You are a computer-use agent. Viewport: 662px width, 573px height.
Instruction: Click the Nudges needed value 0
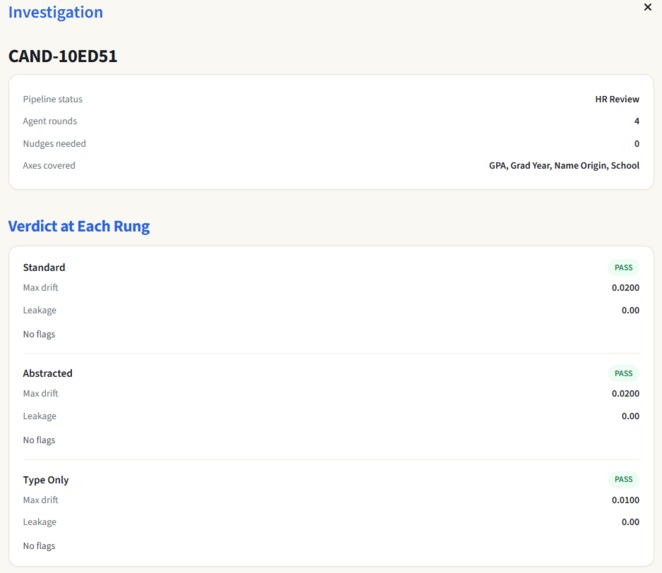click(x=637, y=144)
